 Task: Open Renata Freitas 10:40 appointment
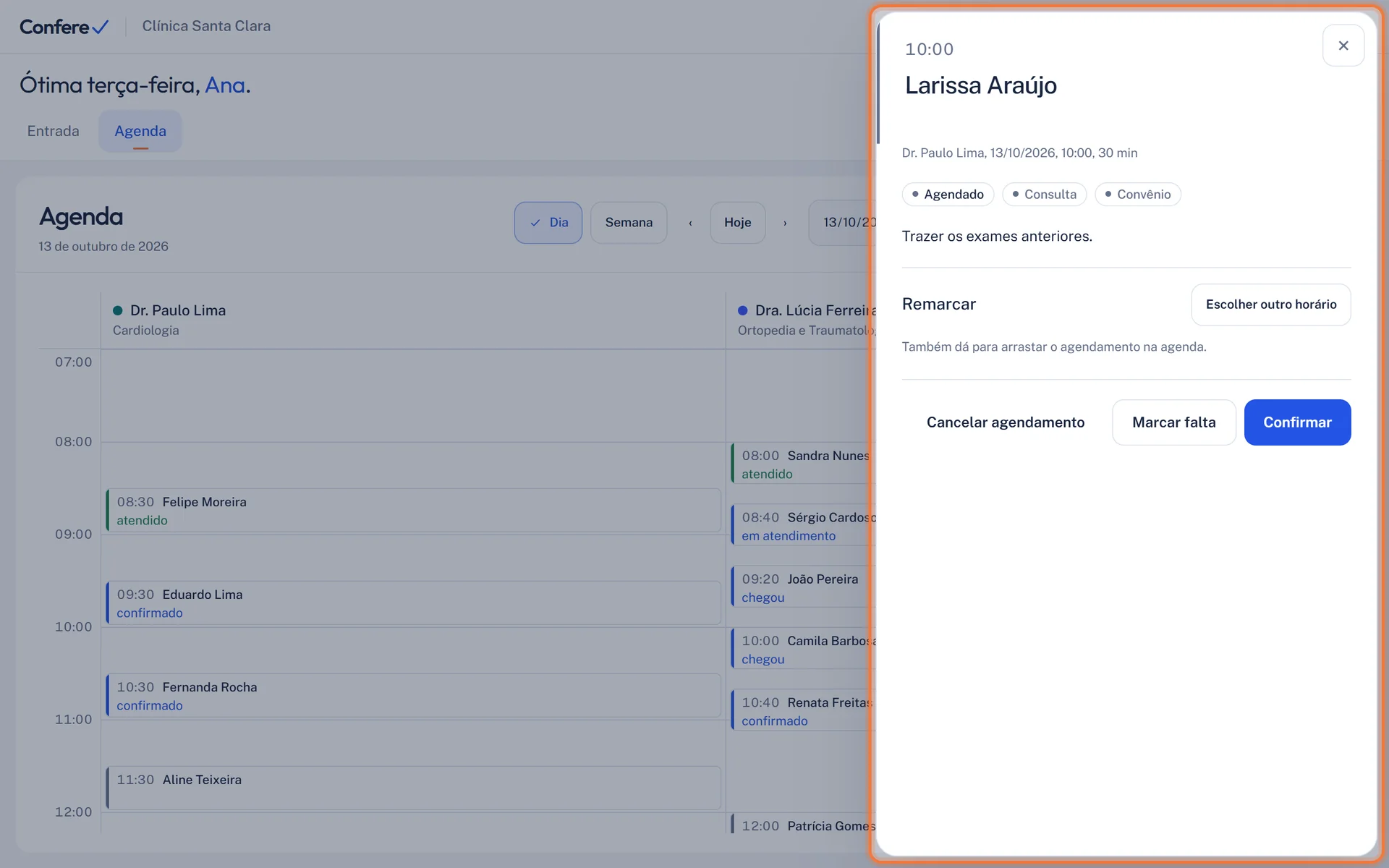point(803,711)
